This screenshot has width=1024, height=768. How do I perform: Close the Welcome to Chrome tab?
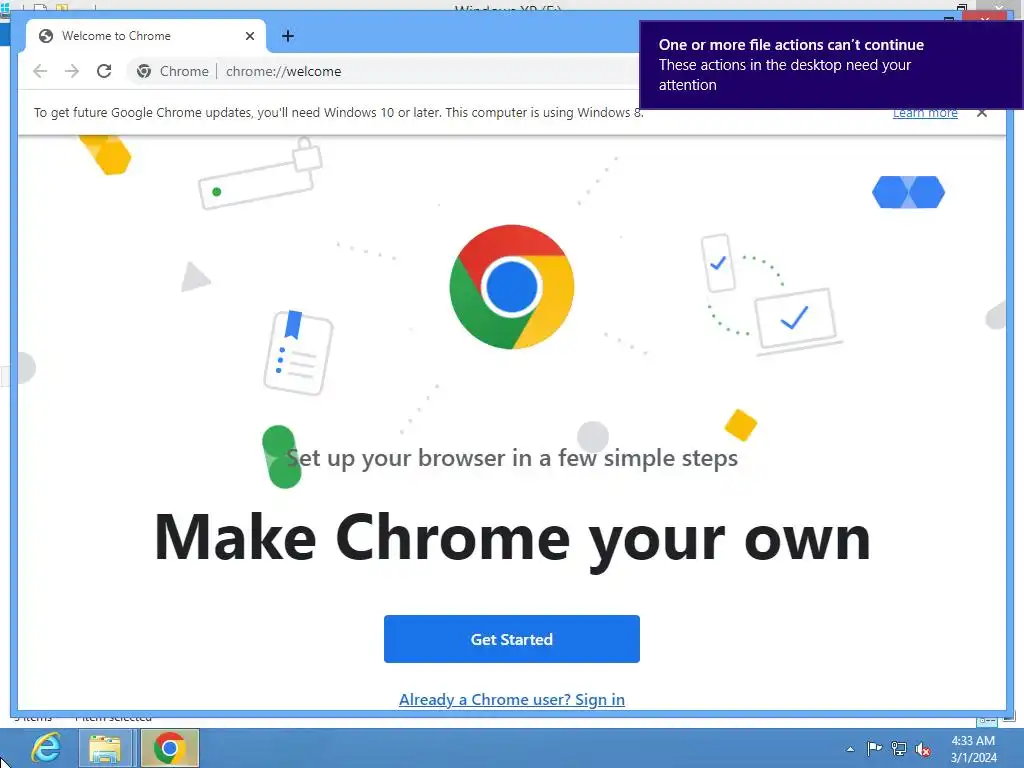[249, 36]
